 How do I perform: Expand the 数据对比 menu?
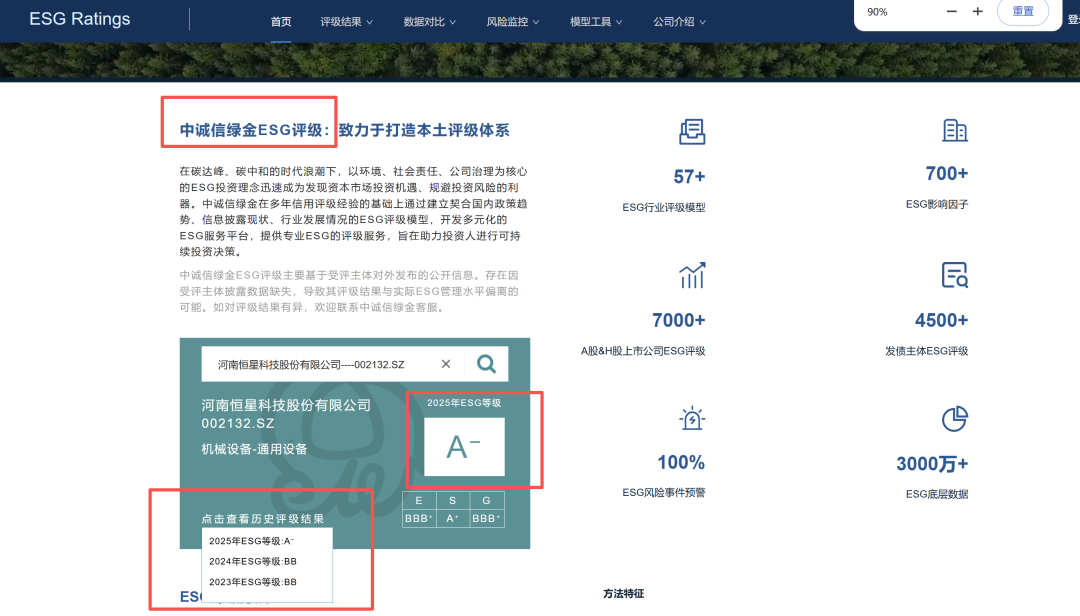pos(430,22)
